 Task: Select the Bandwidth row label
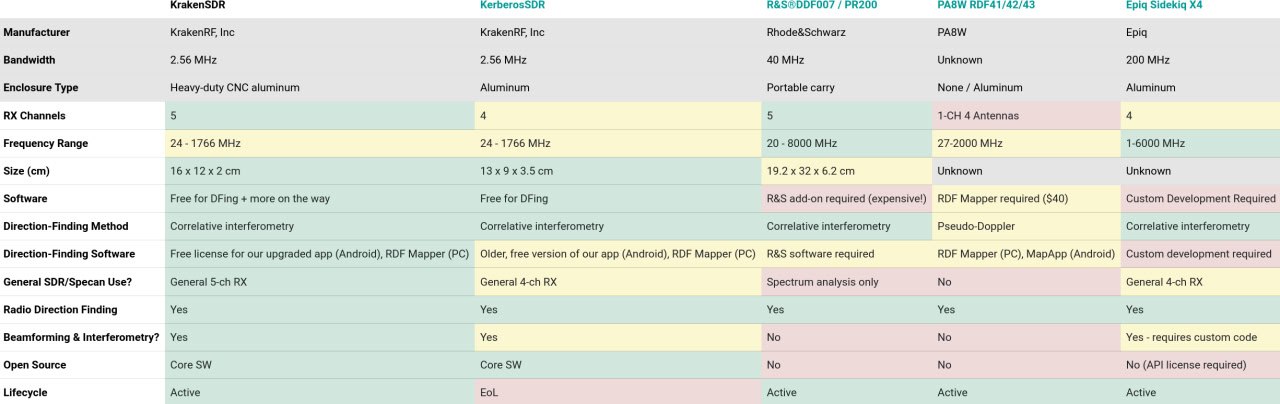[x=30, y=60]
